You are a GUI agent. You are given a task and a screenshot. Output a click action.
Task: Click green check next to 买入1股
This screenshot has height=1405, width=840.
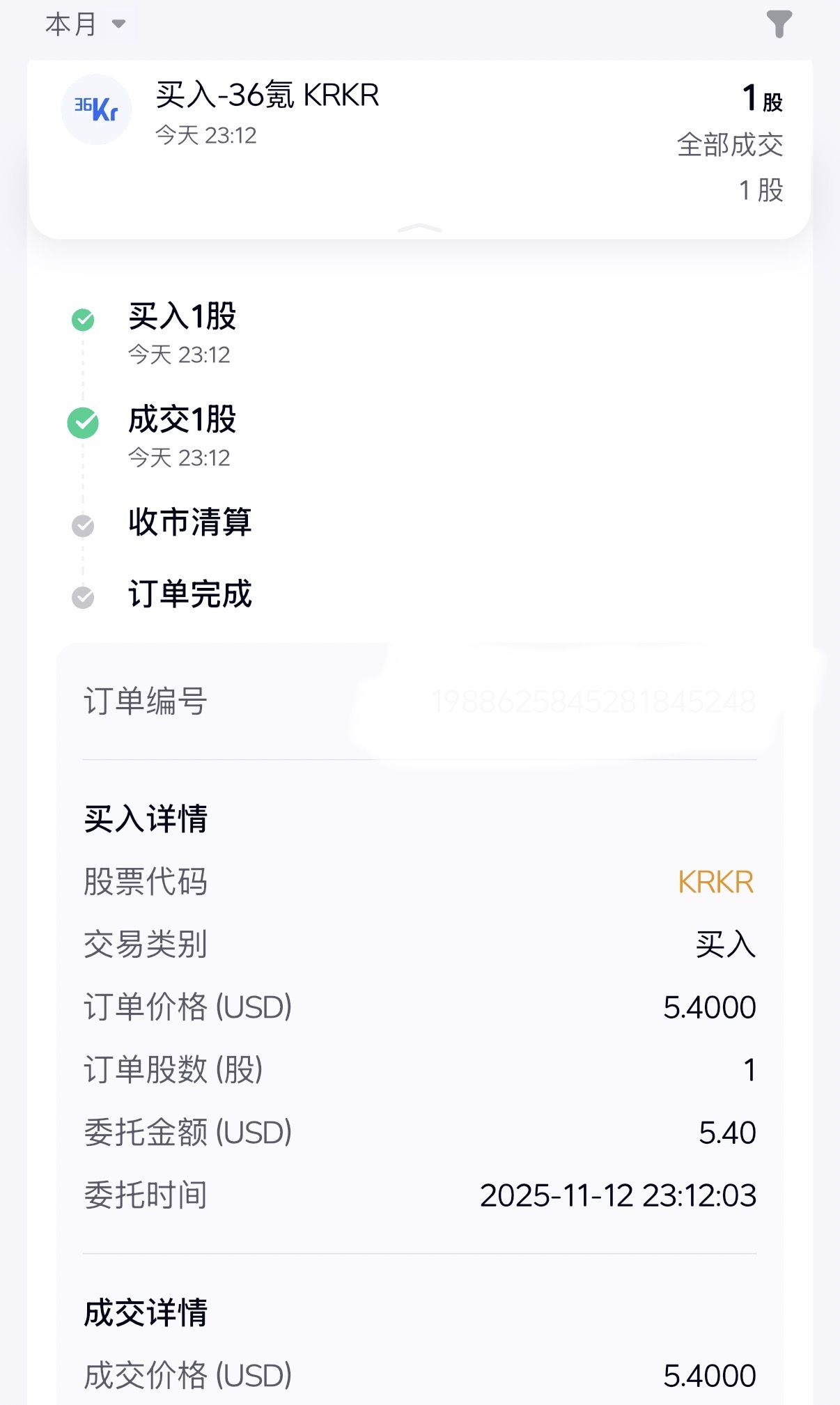tap(83, 320)
